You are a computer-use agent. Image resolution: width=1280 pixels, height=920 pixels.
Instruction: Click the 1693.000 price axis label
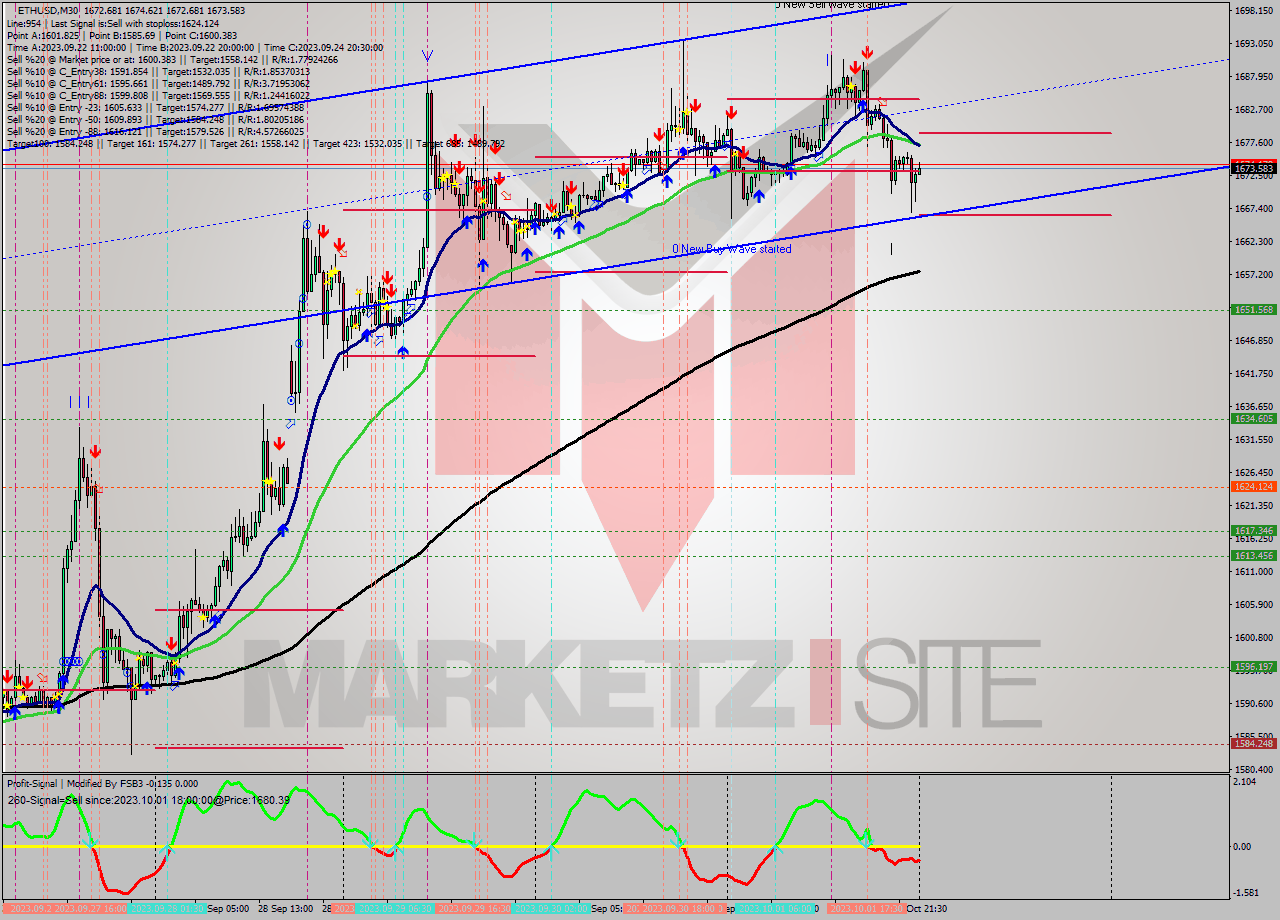(x=1253, y=44)
